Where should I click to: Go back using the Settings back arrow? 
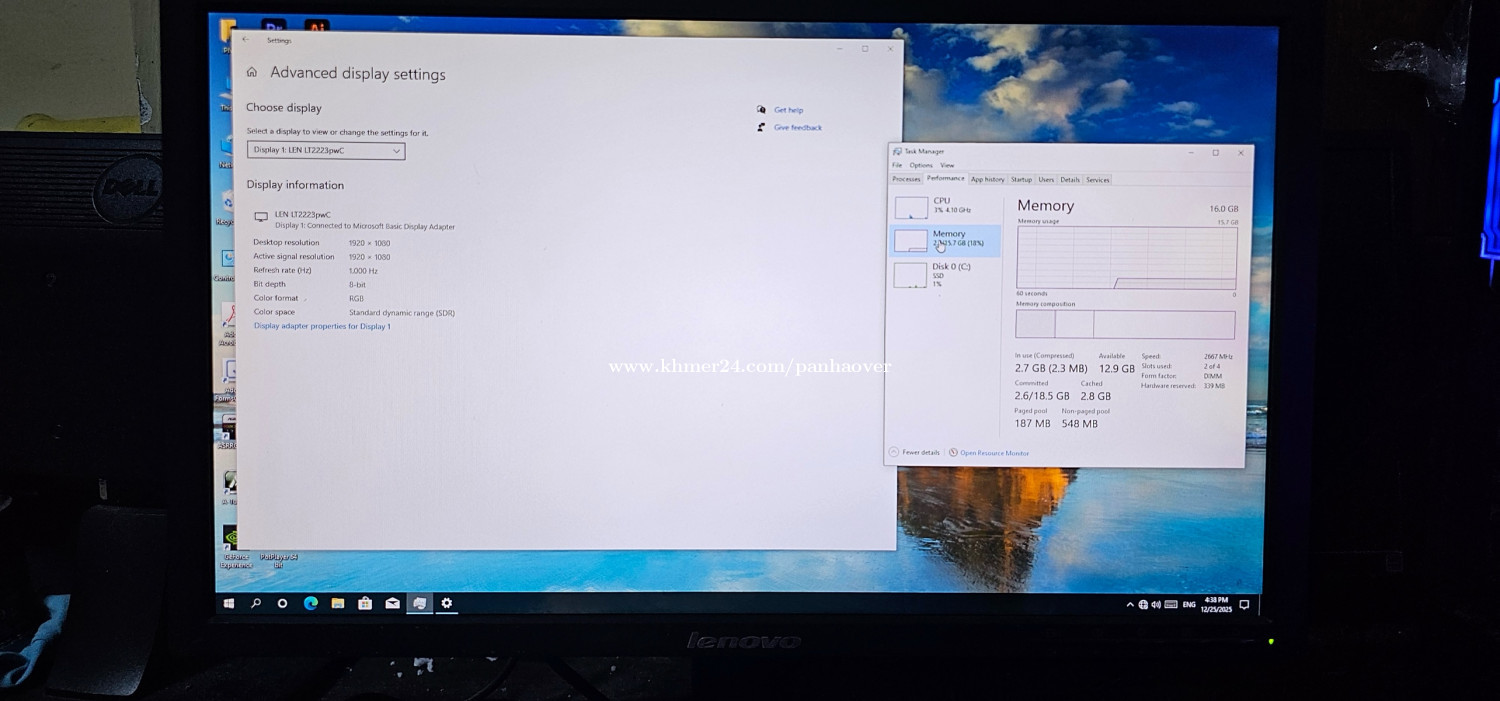(x=246, y=40)
